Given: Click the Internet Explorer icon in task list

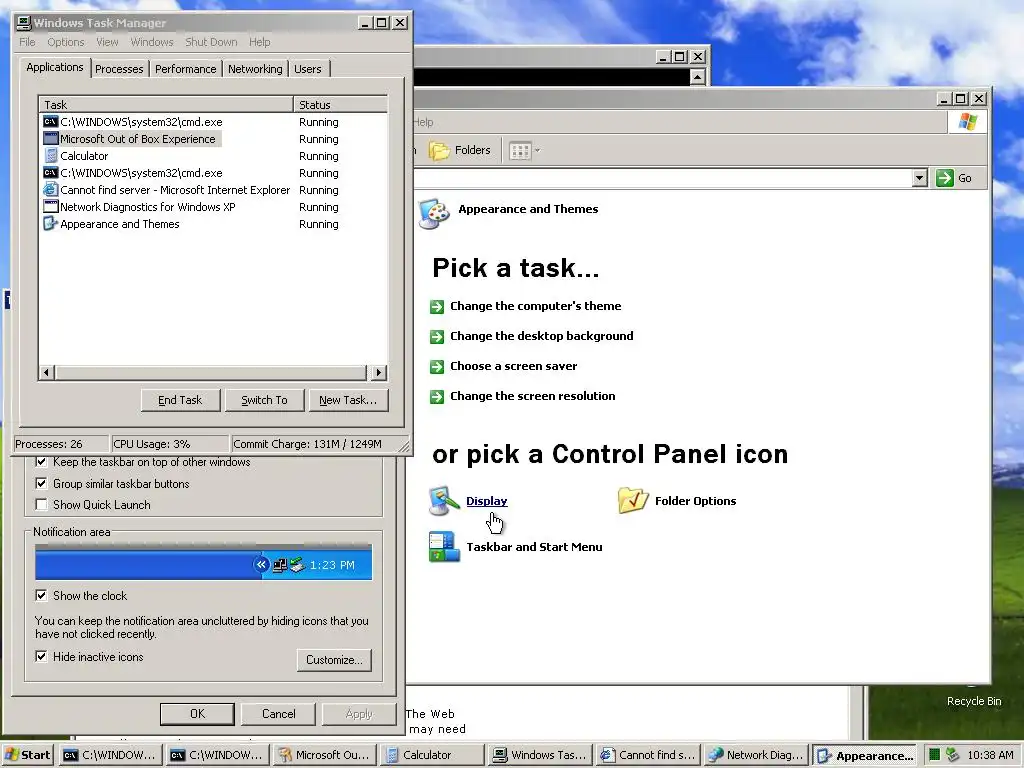Looking at the screenshot, I should 50,190.
